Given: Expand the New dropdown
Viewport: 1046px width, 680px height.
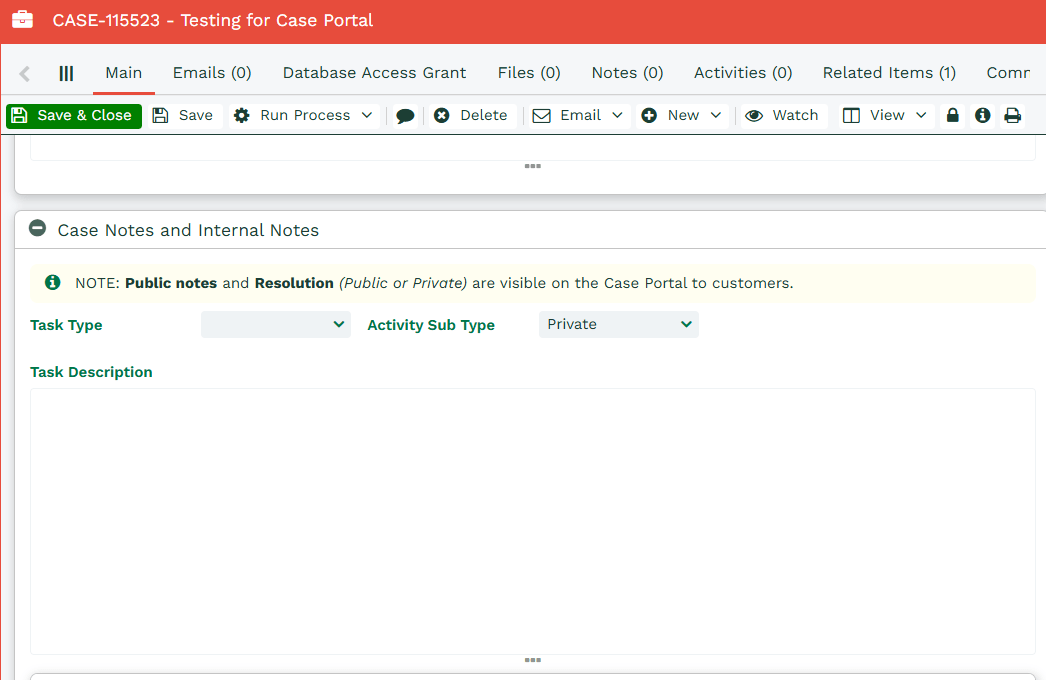Looking at the screenshot, I should tap(682, 115).
